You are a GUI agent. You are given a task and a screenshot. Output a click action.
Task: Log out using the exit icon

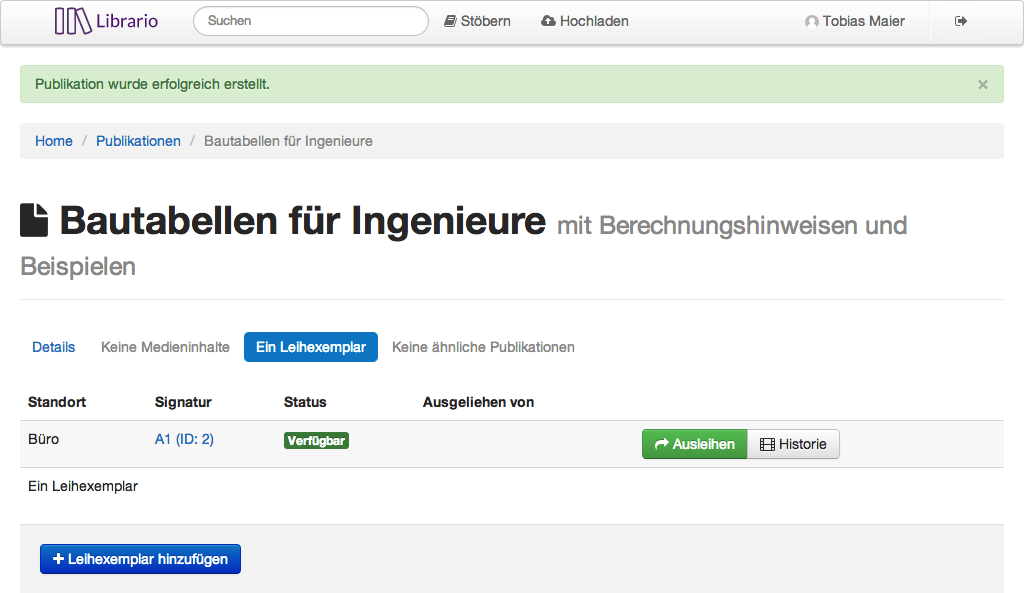click(x=960, y=20)
